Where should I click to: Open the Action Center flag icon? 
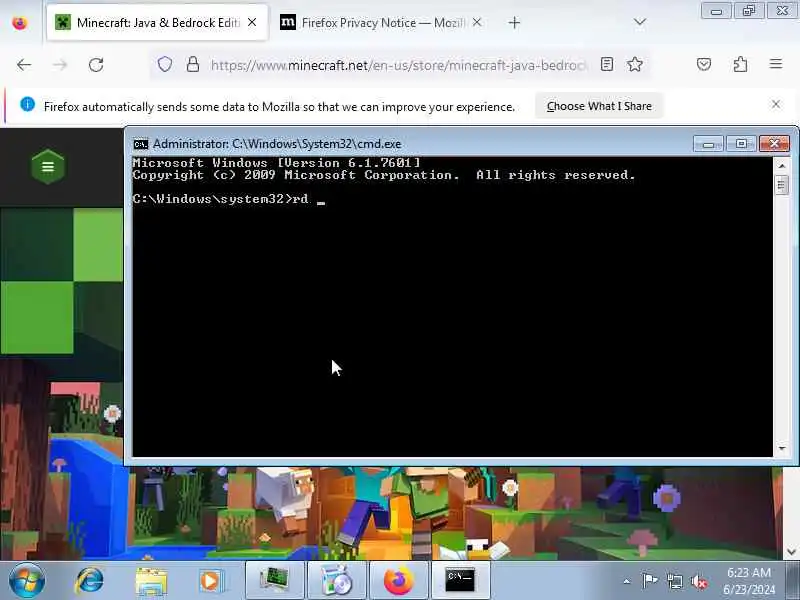coord(650,581)
